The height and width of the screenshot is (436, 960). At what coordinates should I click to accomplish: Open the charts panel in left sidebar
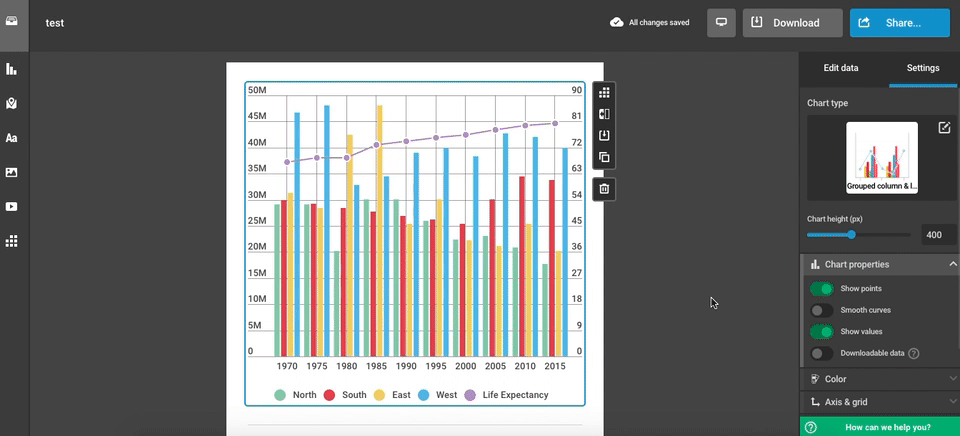(12, 69)
